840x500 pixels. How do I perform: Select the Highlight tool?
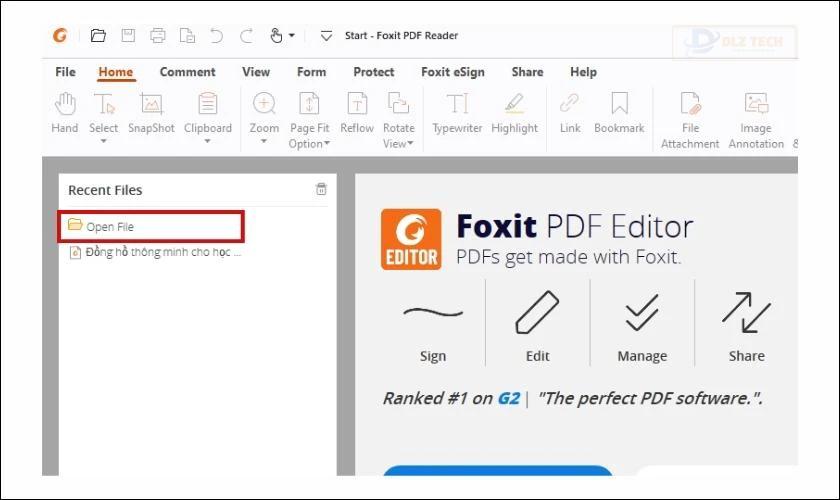tap(514, 113)
